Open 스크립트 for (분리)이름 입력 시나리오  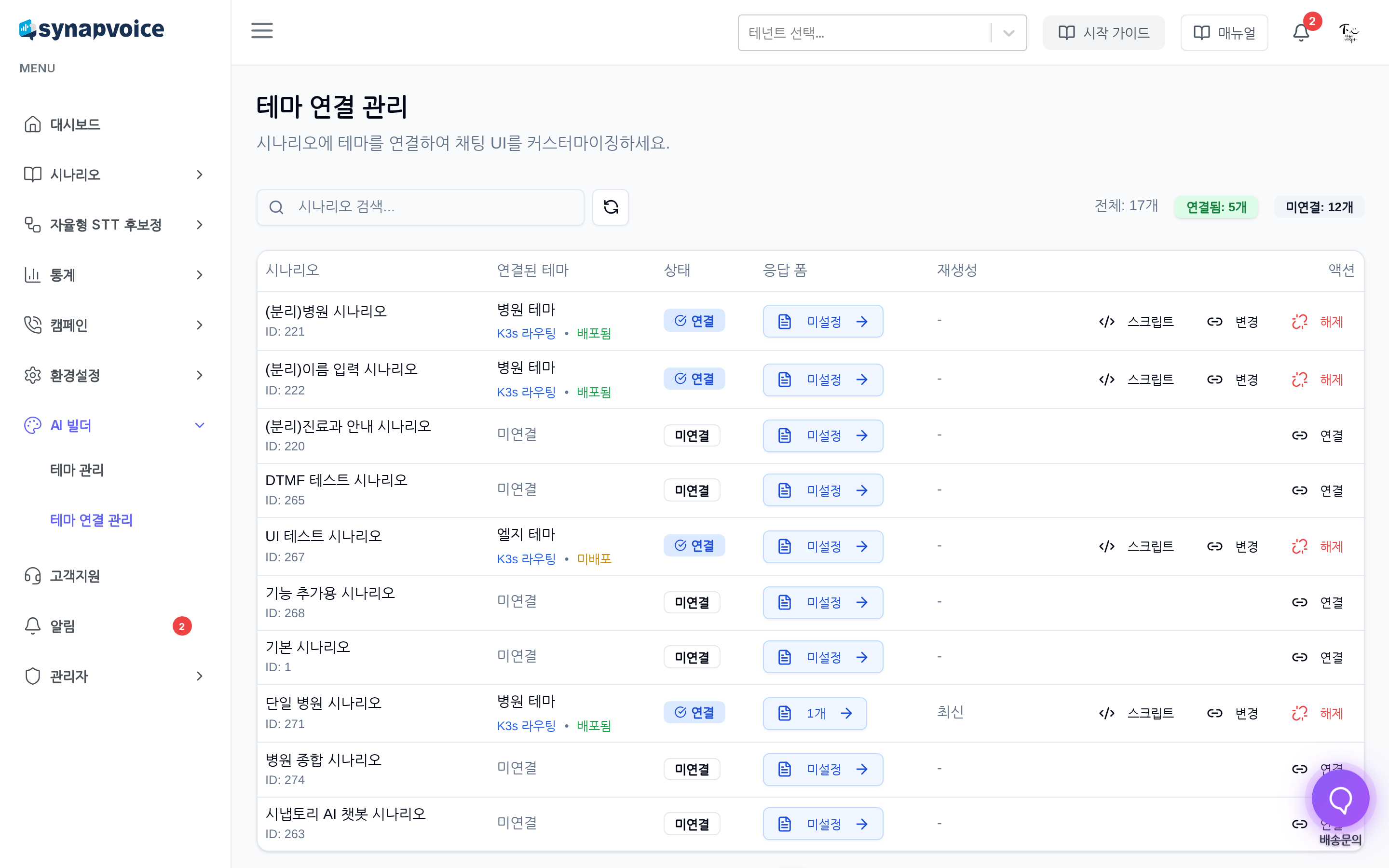pos(1136,380)
